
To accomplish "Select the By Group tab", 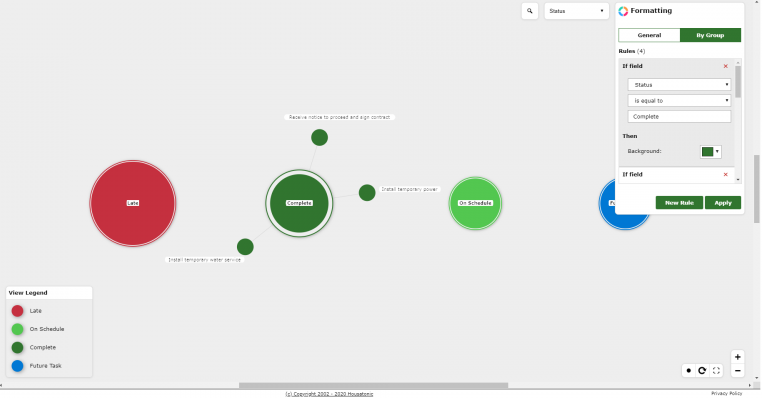I will click(x=710, y=35).
